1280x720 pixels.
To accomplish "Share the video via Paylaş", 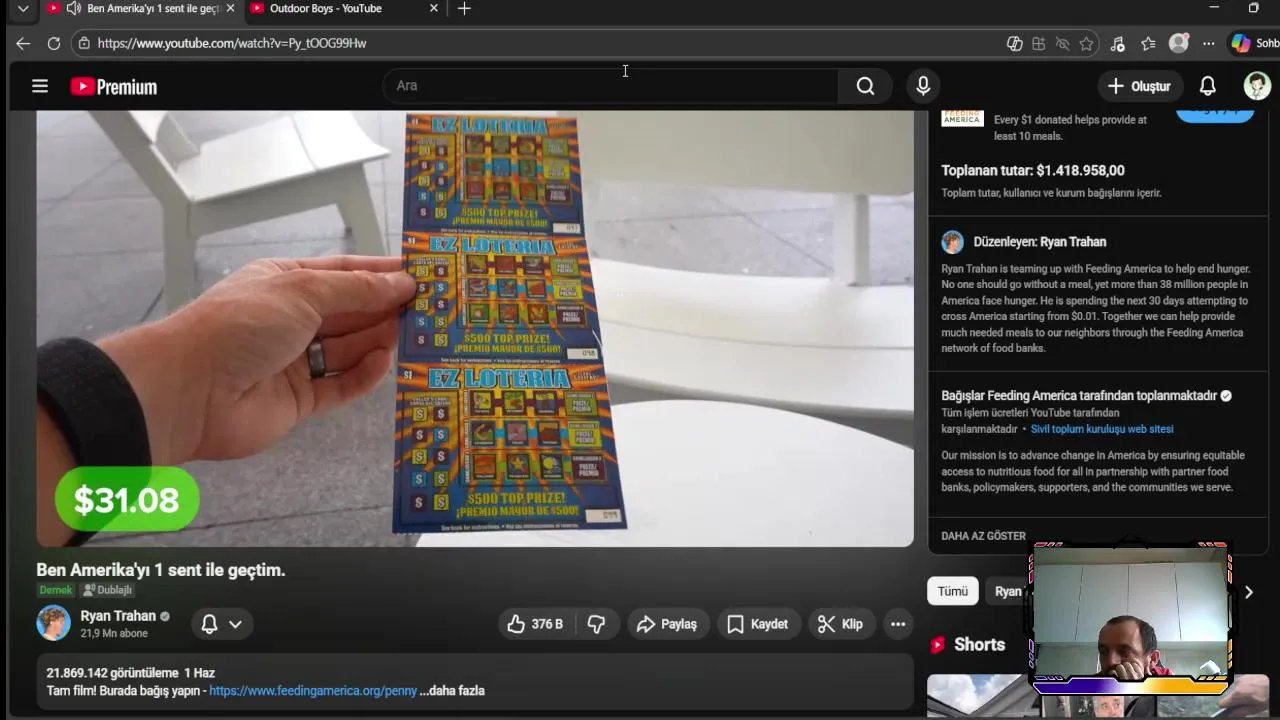I will (x=667, y=624).
